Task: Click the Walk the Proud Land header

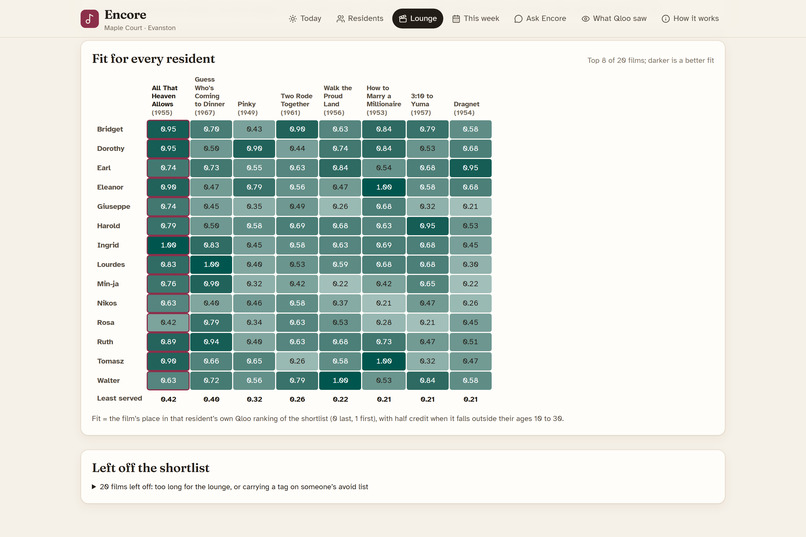Action: click(338, 100)
